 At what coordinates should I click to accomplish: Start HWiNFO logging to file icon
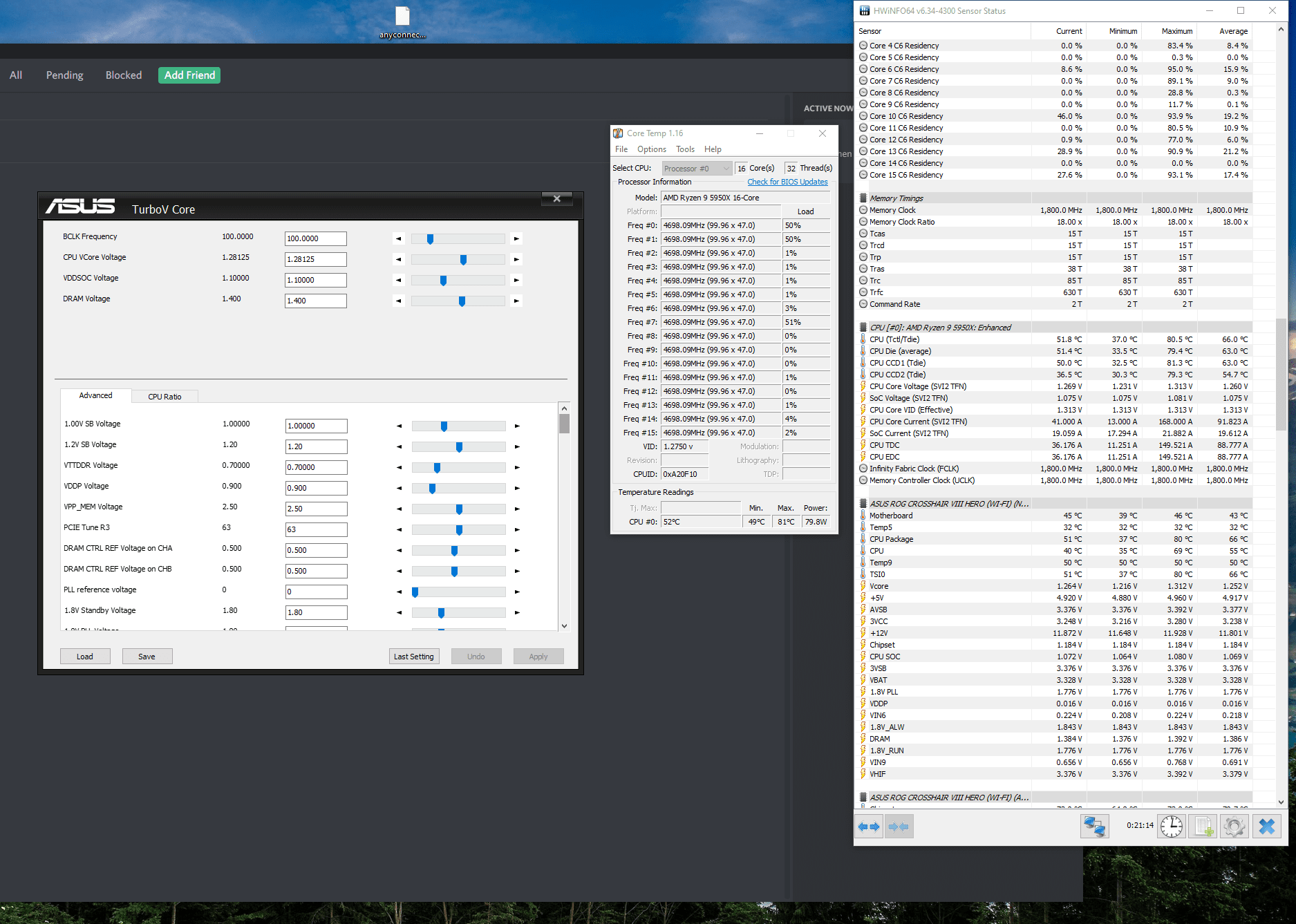[1203, 826]
